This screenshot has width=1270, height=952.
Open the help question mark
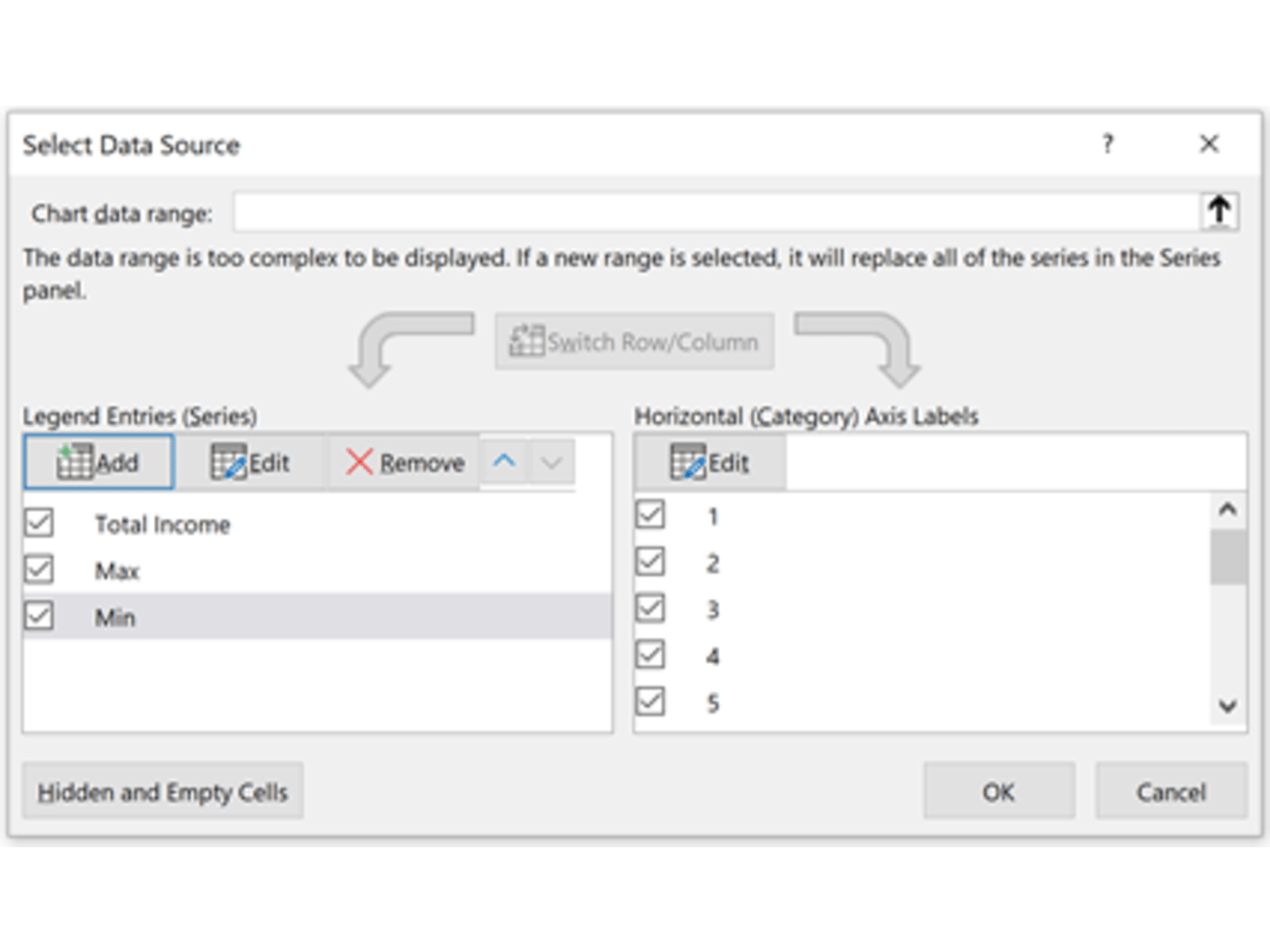tap(1107, 144)
